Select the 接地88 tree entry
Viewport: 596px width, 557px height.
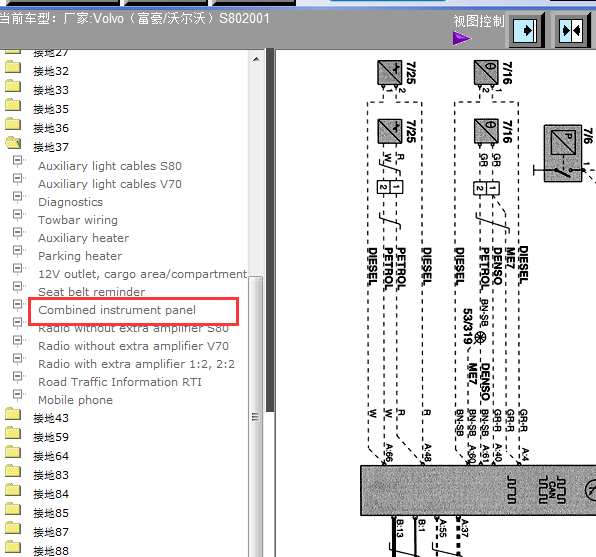point(51,551)
